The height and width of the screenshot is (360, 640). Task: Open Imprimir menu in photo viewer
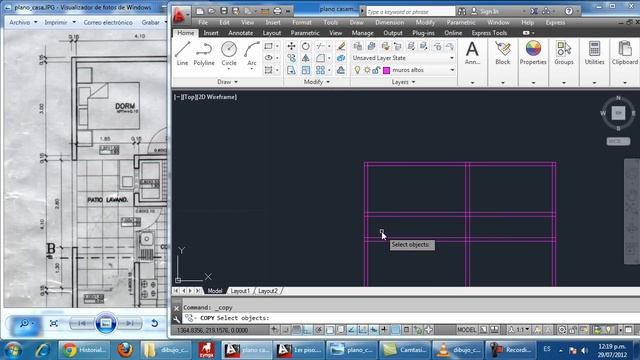click(60, 22)
